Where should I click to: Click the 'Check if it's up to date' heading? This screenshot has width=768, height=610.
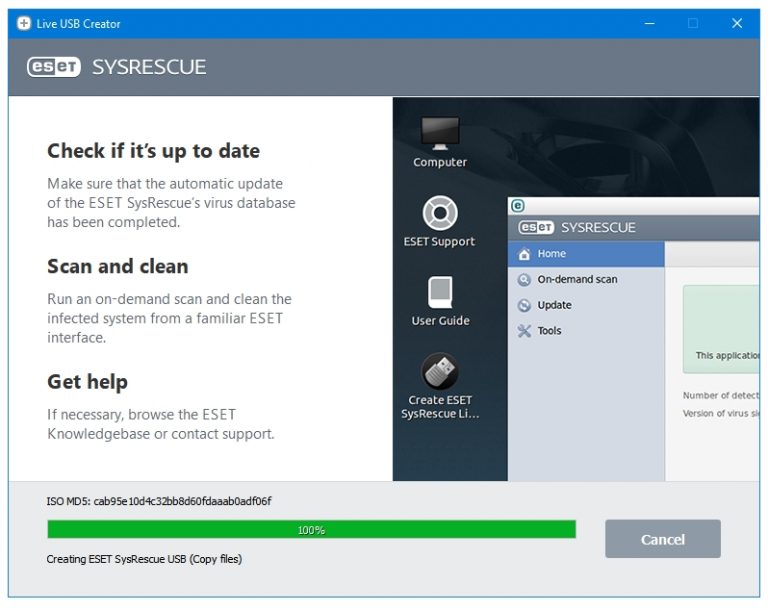tap(153, 151)
